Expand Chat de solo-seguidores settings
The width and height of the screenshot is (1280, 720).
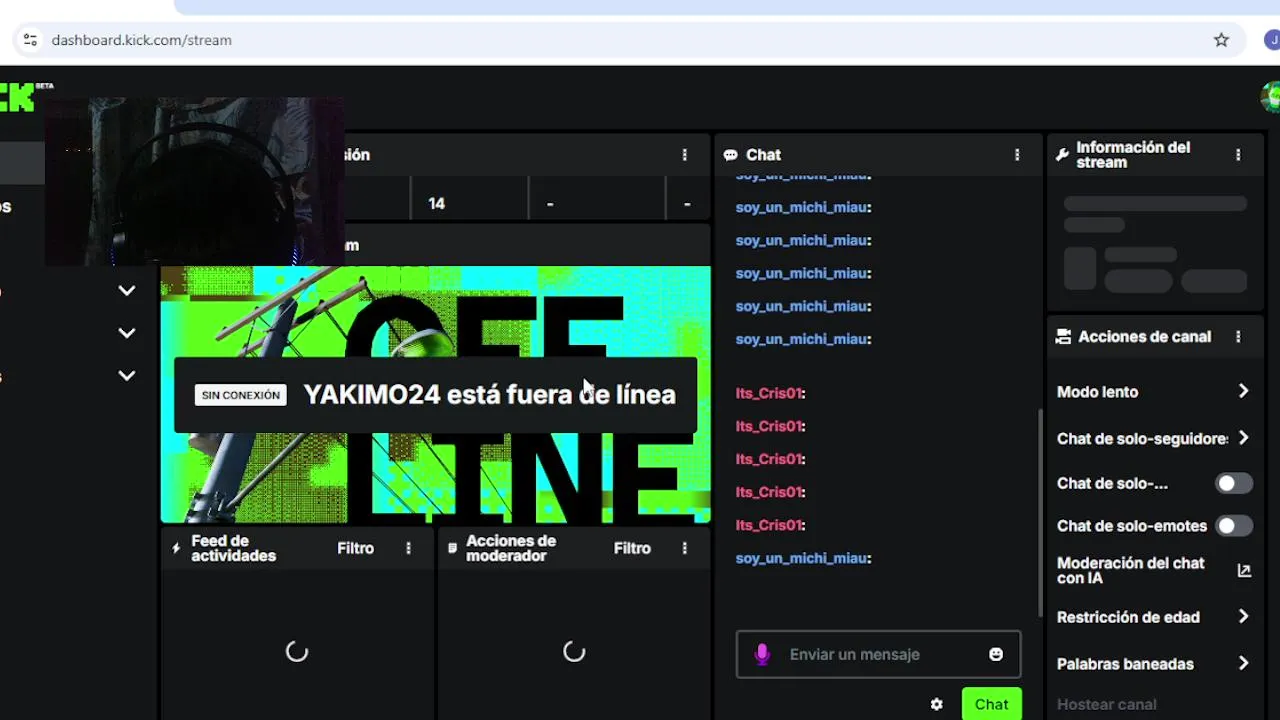(x=1243, y=438)
